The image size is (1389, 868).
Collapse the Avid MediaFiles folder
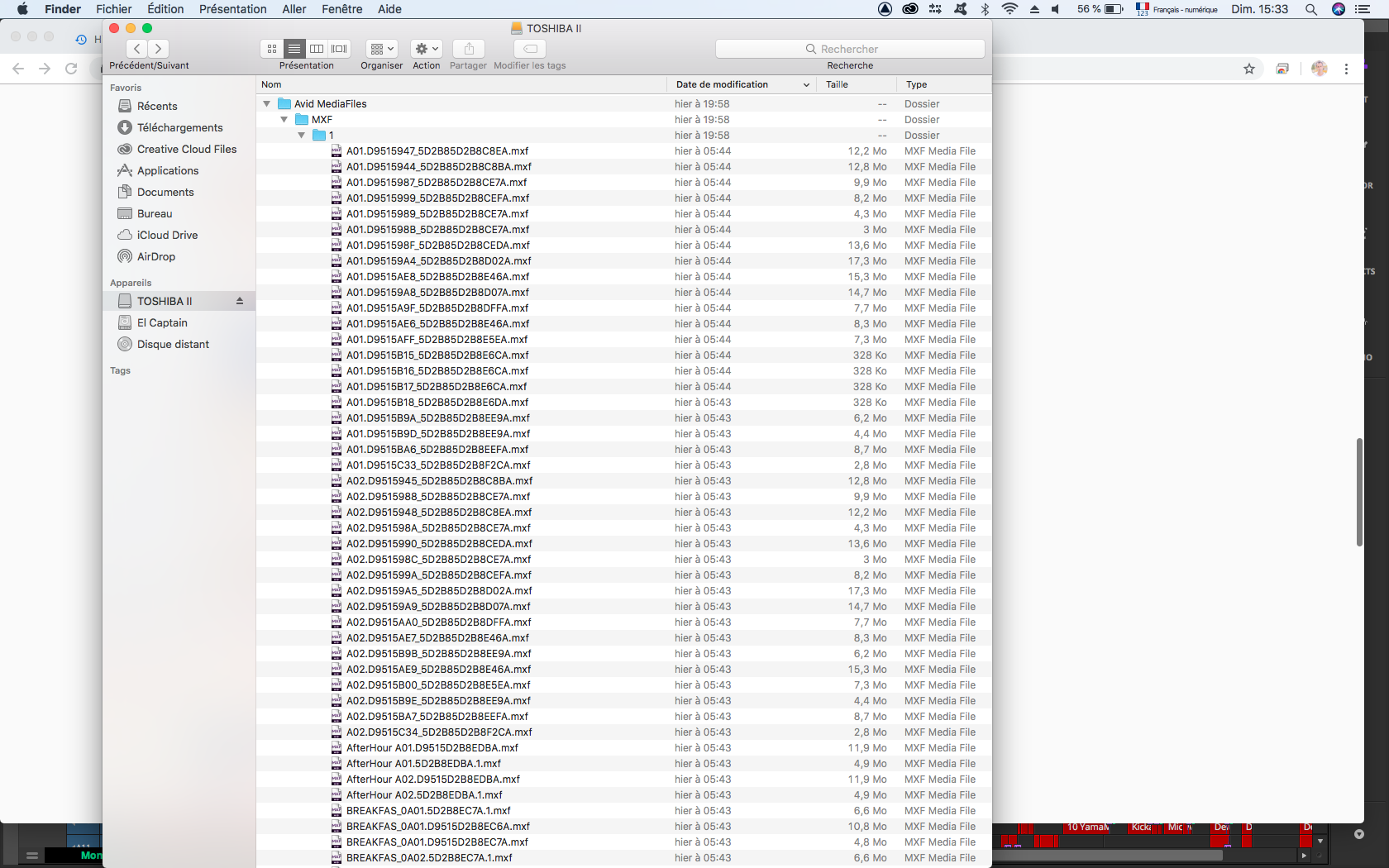tap(267, 104)
